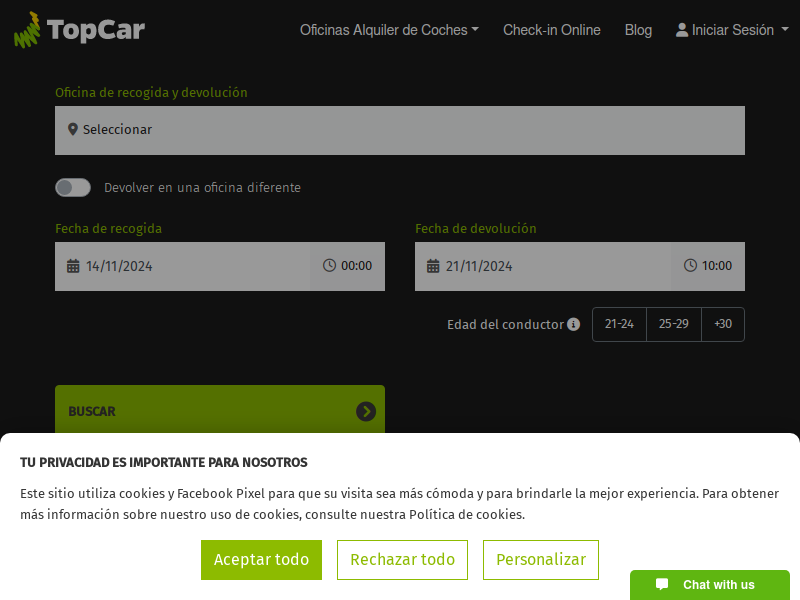Open the Seleccionar office dropdown
This screenshot has height=600, width=800.
[400, 130]
